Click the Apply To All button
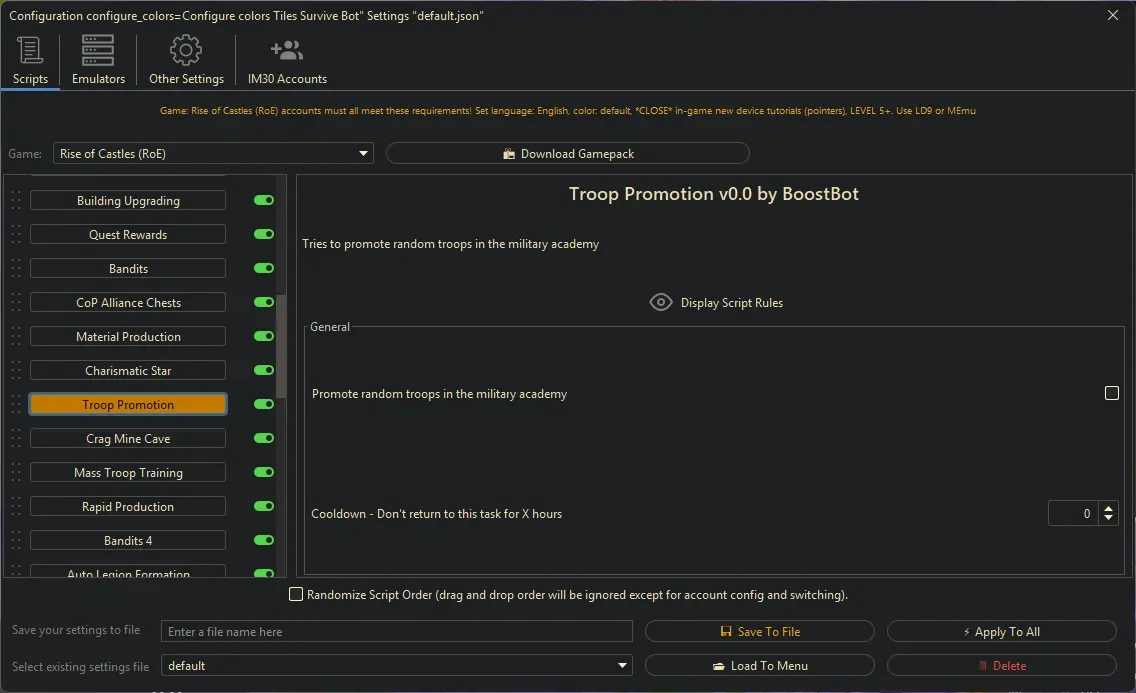The image size is (1136, 693). tap(1001, 631)
